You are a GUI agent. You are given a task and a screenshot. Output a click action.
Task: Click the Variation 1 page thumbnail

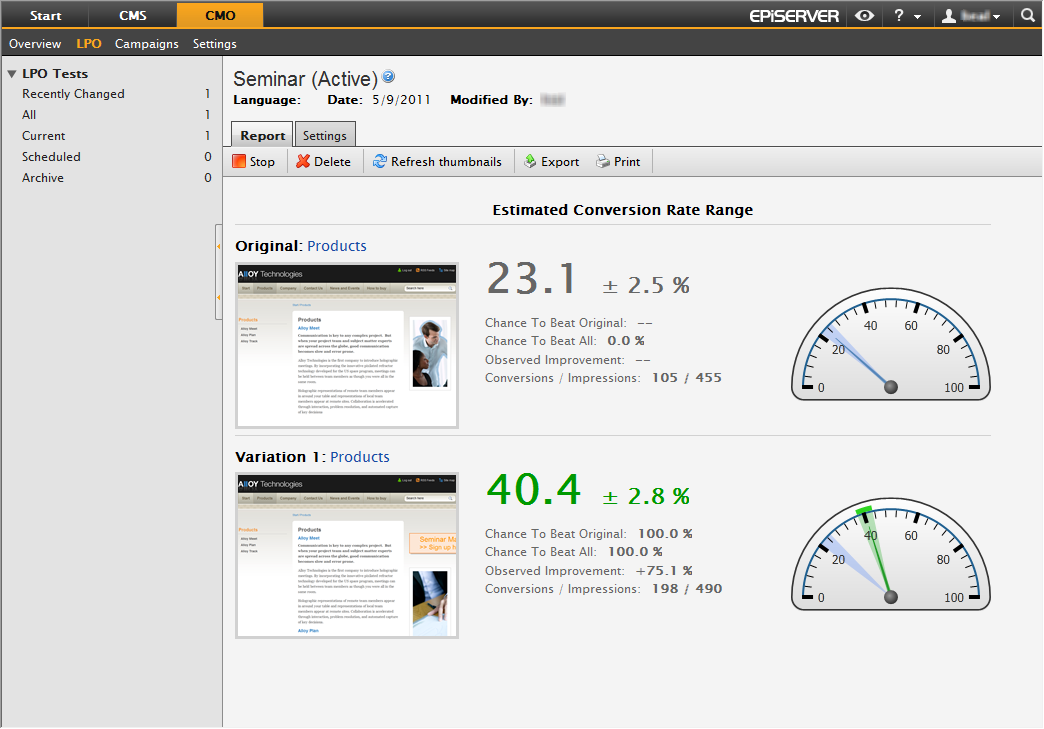(x=347, y=556)
